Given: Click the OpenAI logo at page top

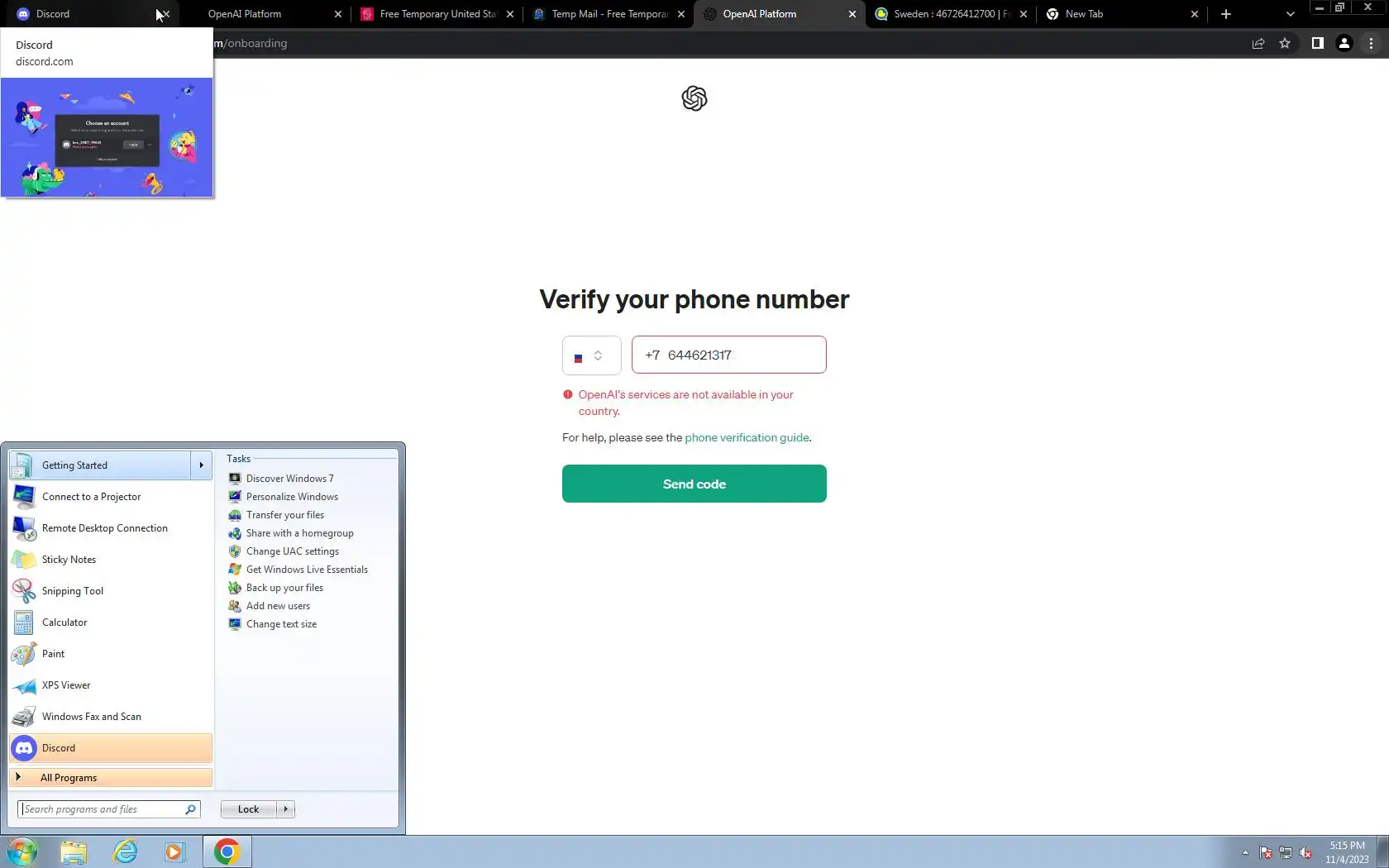Looking at the screenshot, I should pos(694,98).
